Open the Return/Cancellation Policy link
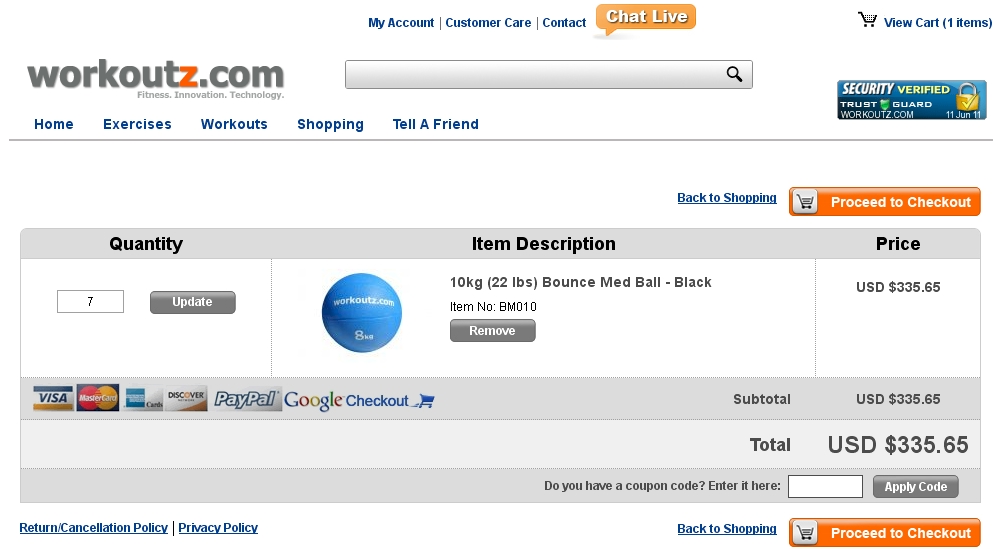 pyautogui.click(x=94, y=528)
